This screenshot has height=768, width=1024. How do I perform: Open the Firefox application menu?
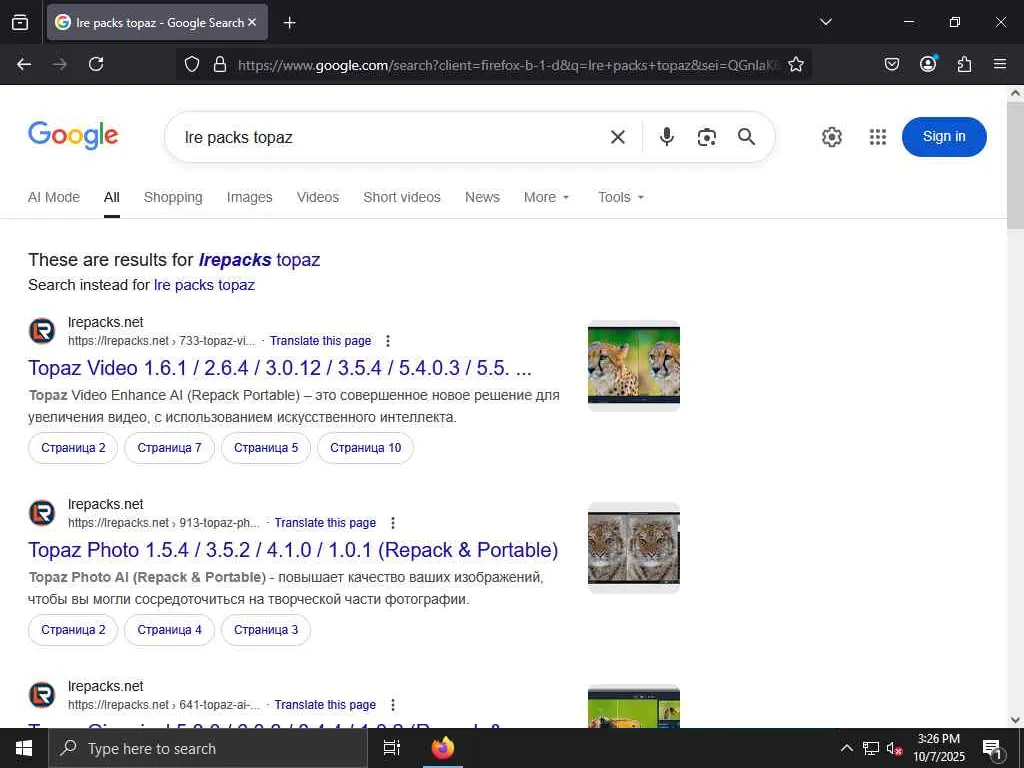1000,64
